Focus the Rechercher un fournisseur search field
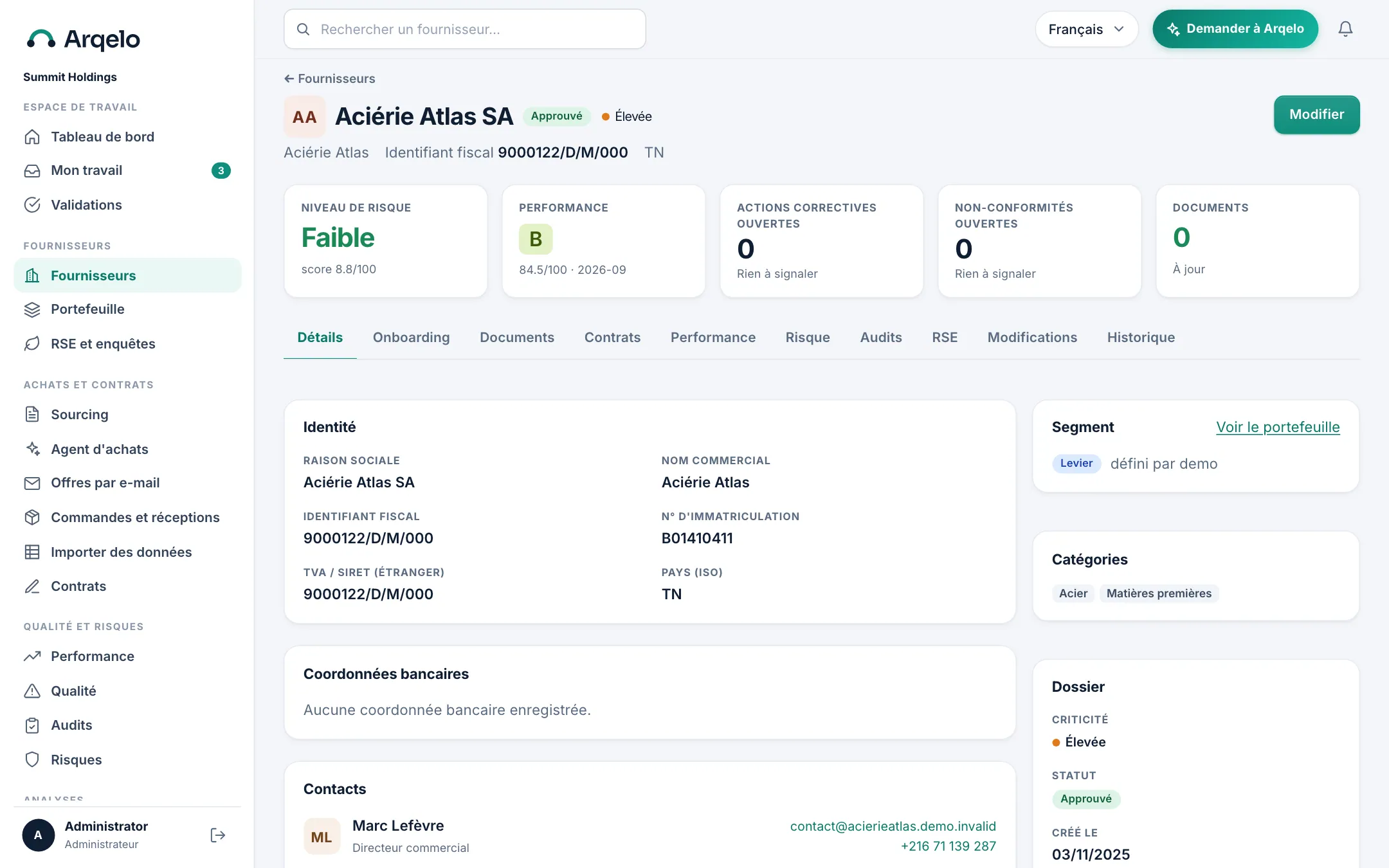1389x868 pixels. (464, 29)
